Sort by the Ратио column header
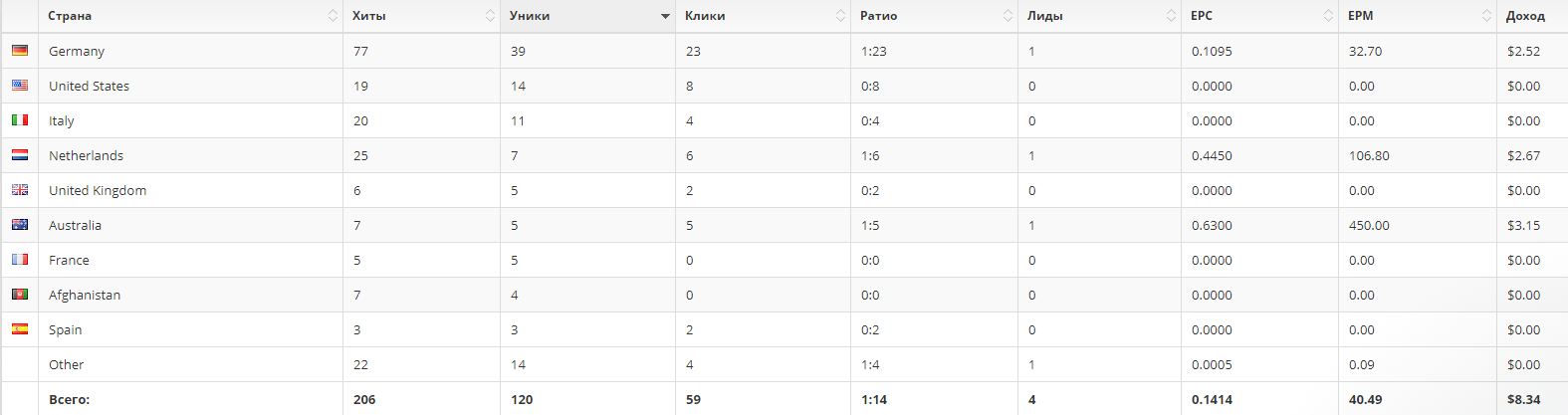This screenshot has height=415, width=1568. click(x=879, y=16)
